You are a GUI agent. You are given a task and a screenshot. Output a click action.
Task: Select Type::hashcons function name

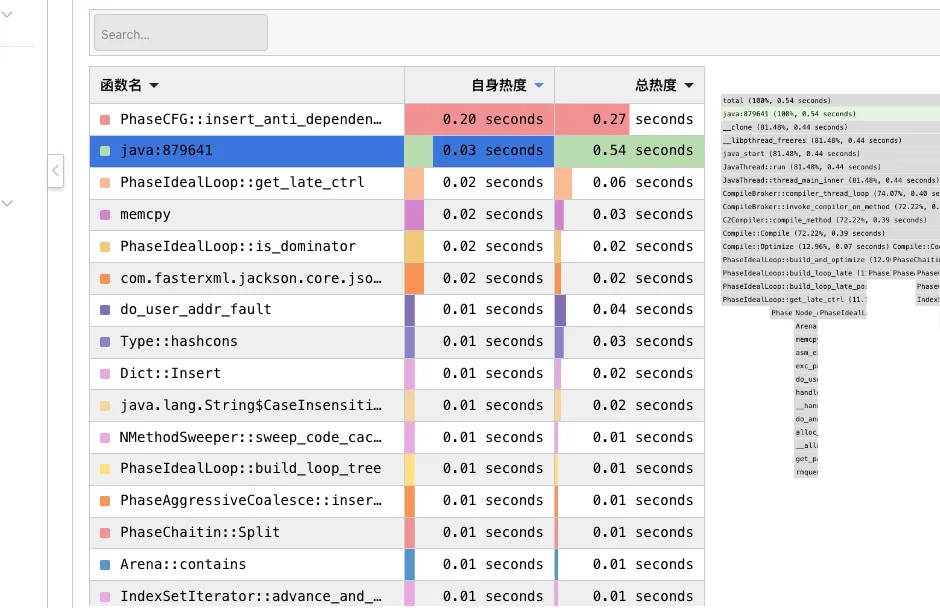point(179,341)
